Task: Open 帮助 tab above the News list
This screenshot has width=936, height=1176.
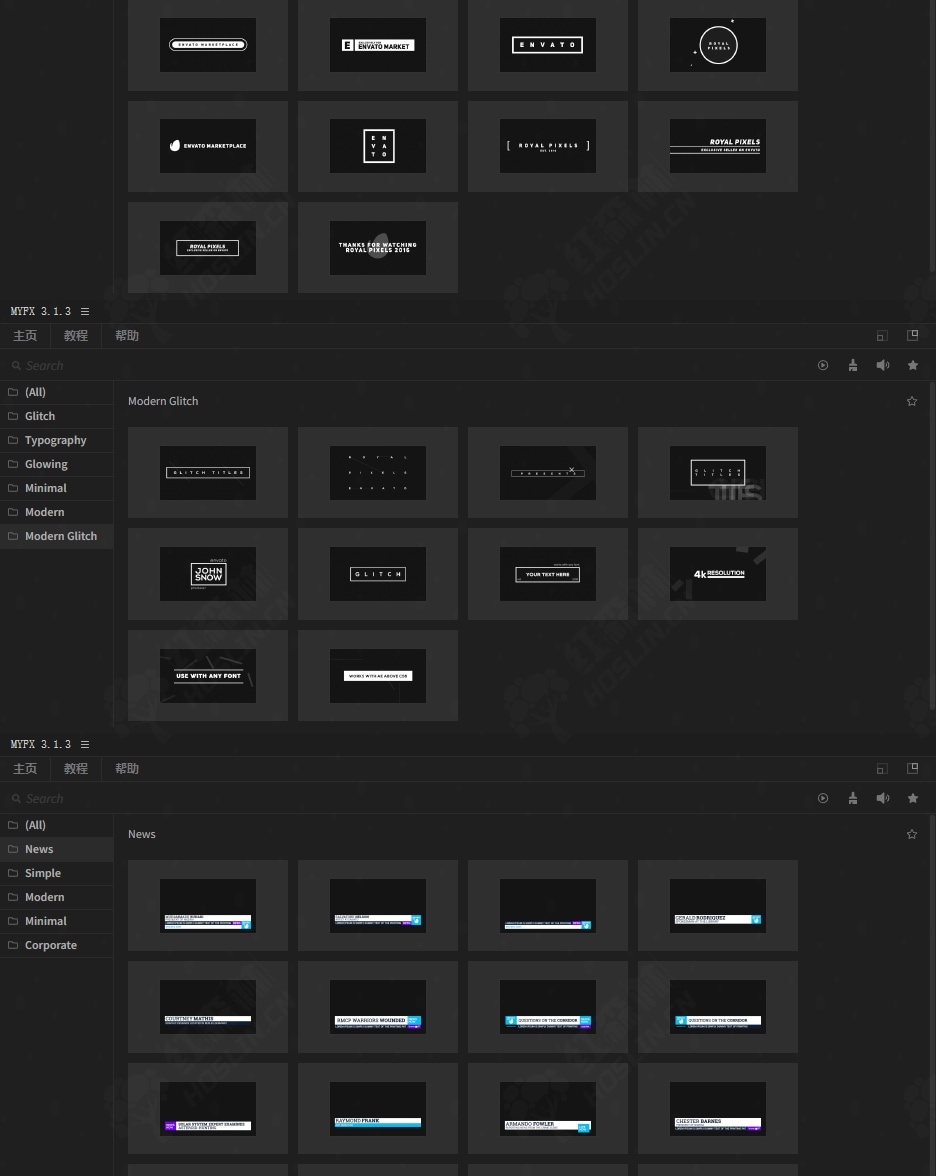Action: coord(127,768)
